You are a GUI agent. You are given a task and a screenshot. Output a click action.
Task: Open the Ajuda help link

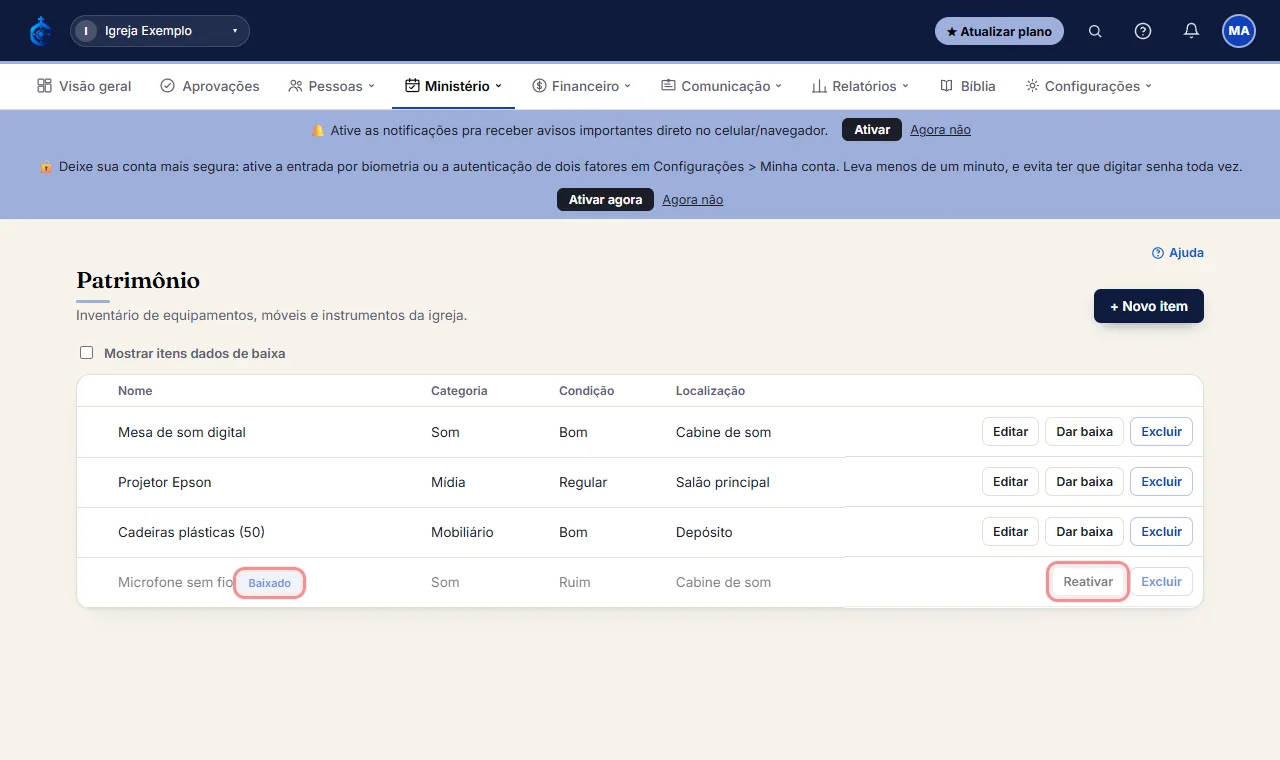click(x=1178, y=253)
